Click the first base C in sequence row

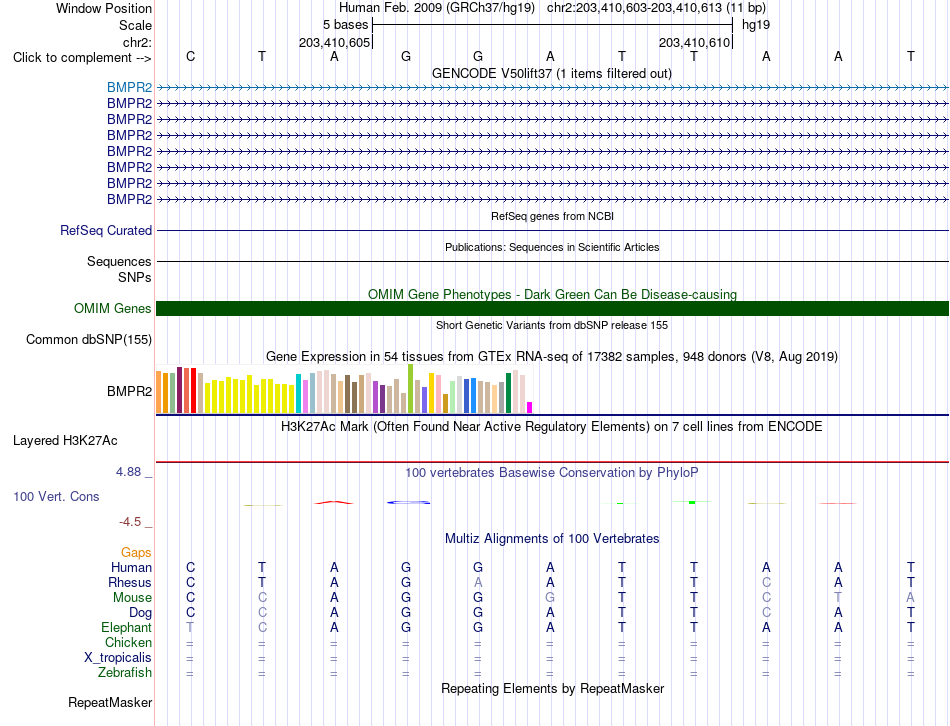(x=190, y=56)
